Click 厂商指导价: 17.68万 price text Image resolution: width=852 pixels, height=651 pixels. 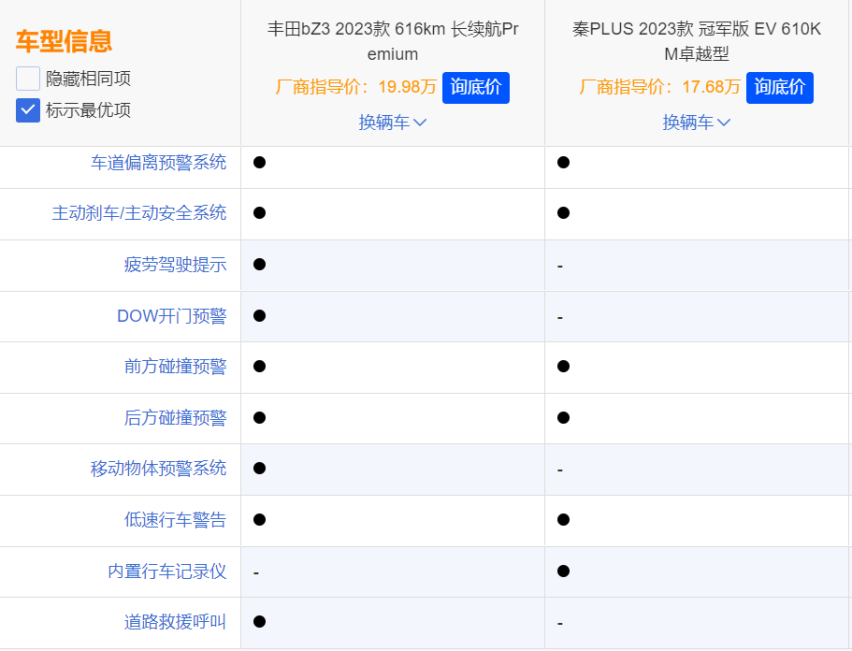(660, 87)
